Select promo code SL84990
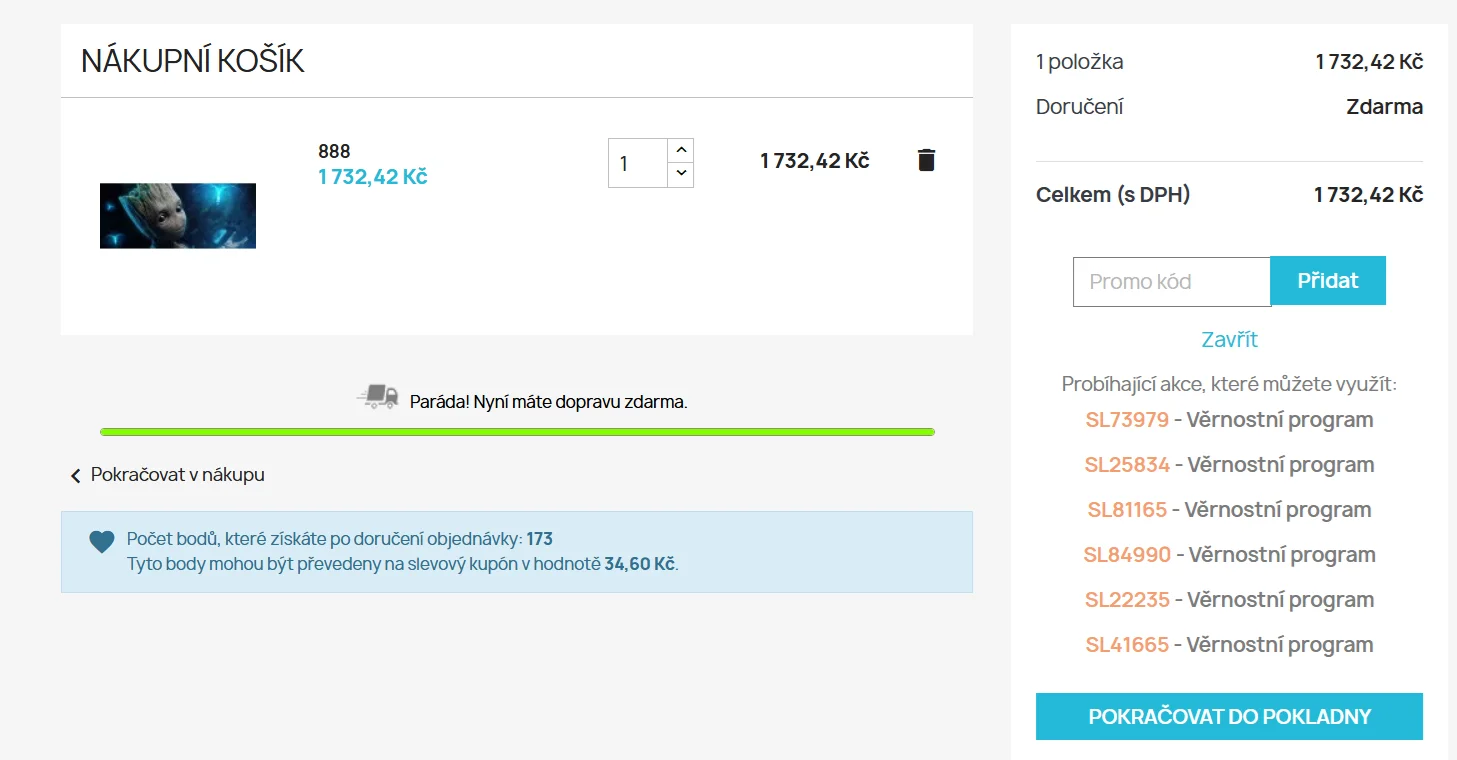The height and width of the screenshot is (760, 1457). tap(1127, 555)
